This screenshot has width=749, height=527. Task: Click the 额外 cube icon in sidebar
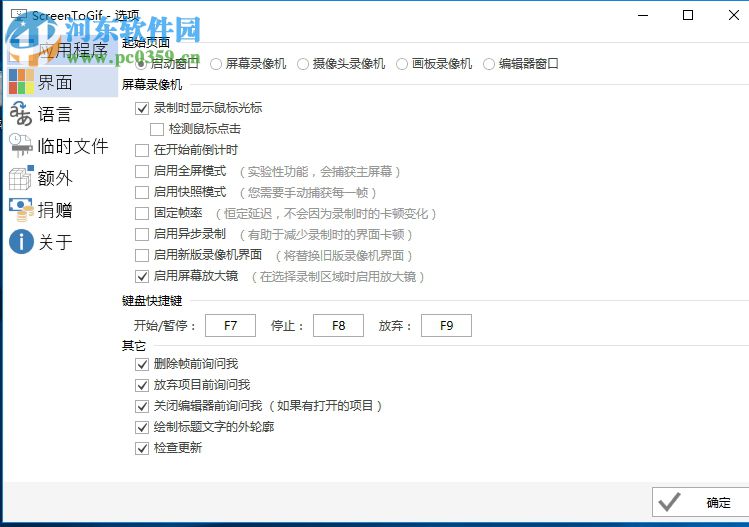pyautogui.click(x=21, y=178)
